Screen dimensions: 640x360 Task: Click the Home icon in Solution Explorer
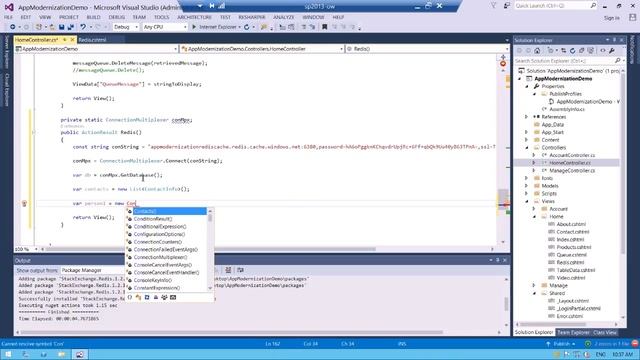tap(537, 51)
